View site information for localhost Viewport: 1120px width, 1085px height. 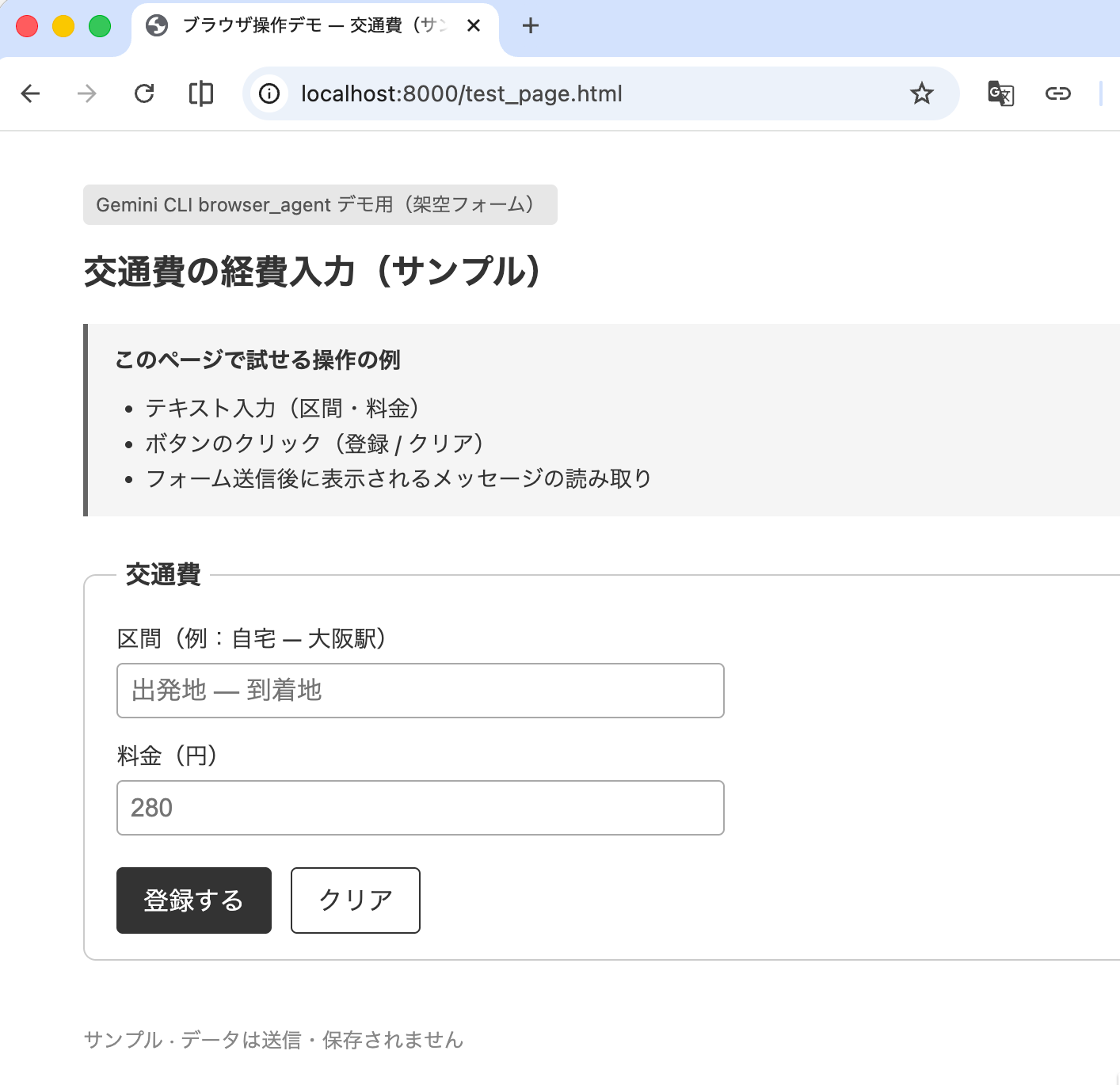click(269, 93)
